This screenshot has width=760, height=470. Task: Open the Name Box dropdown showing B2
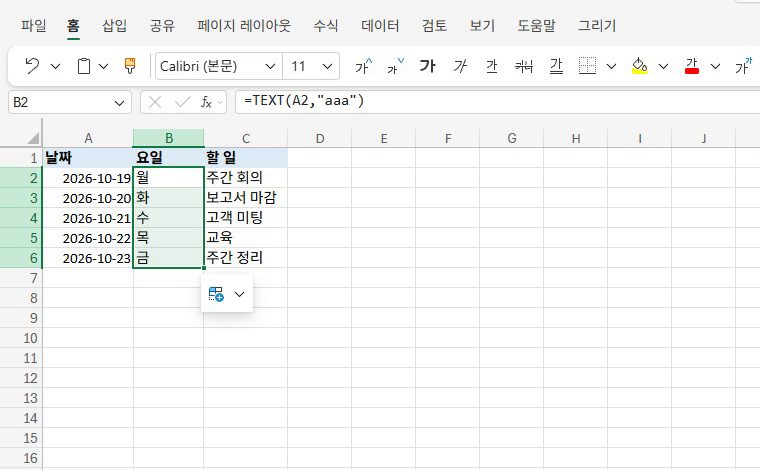click(x=119, y=103)
